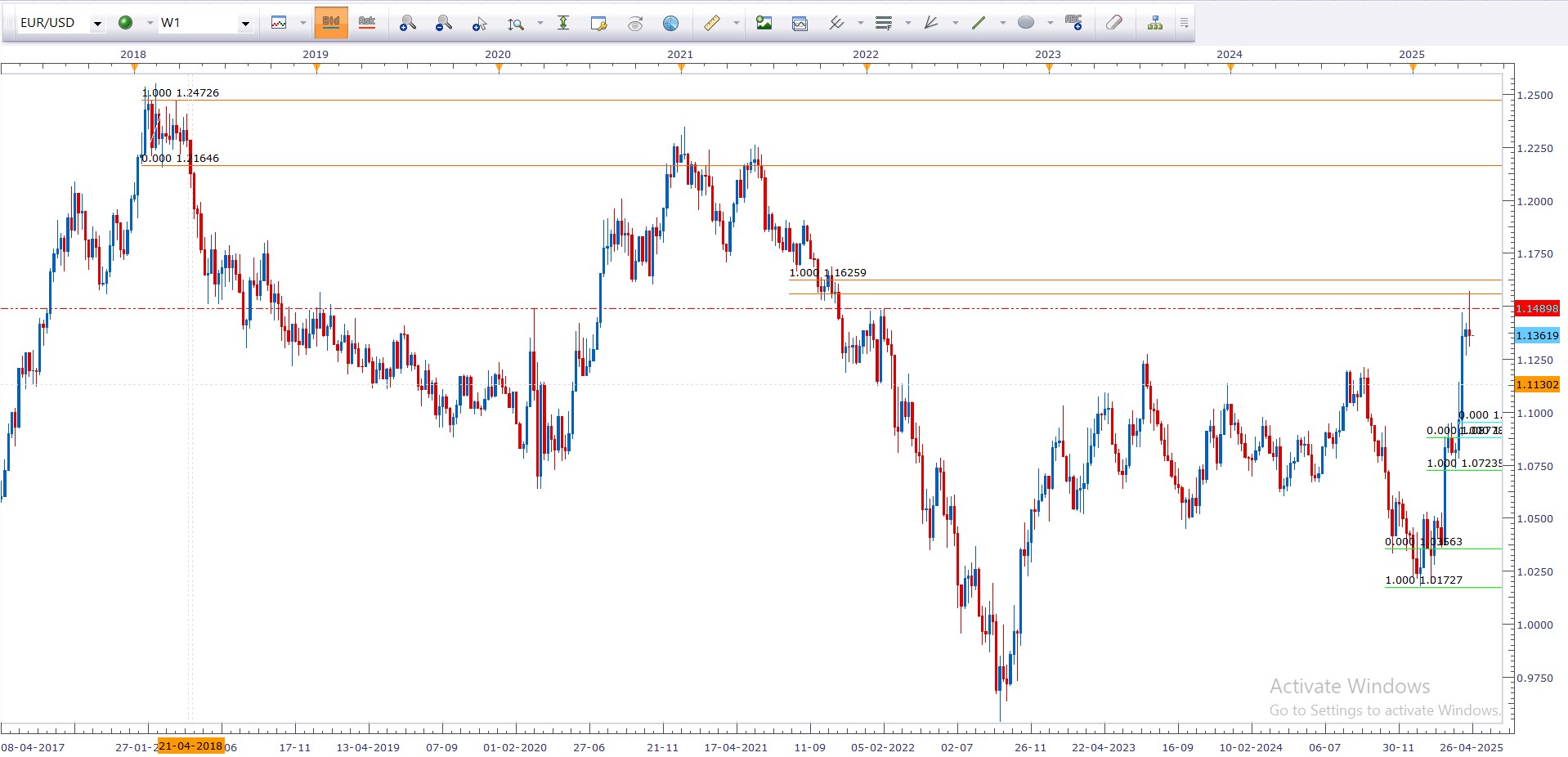1568x757 pixels.
Task: Click the red 1.14898 price label
Action: point(1537,308)
